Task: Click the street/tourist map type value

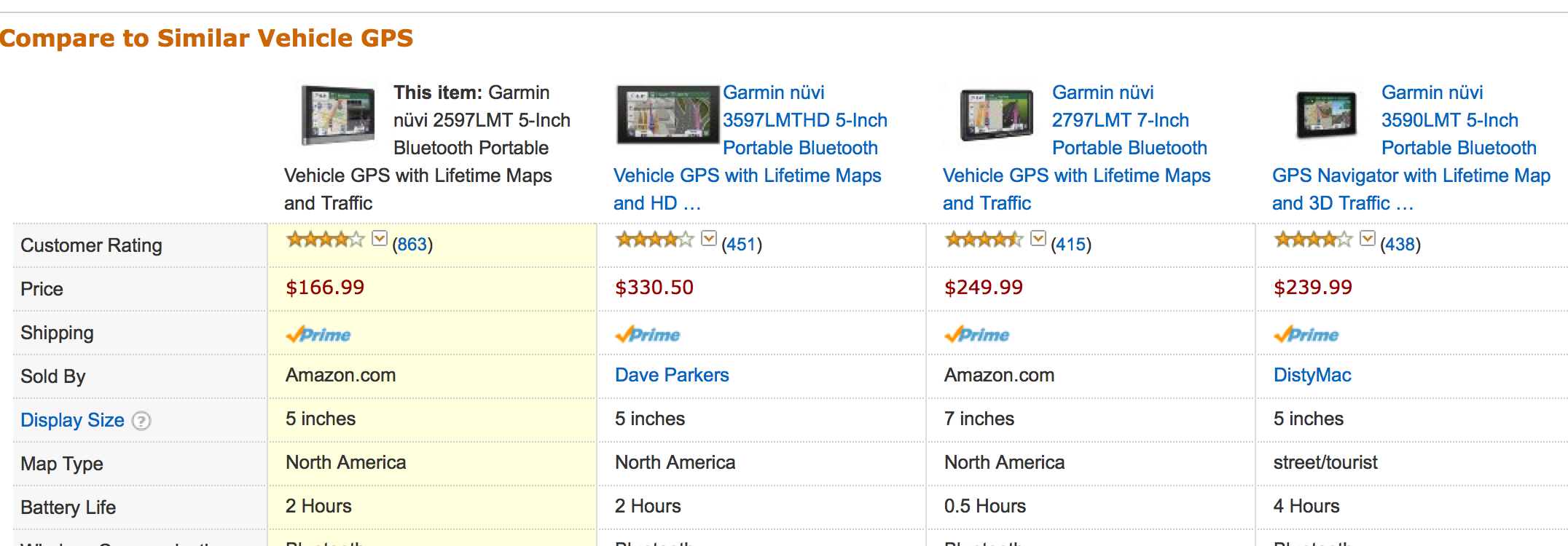Action: click(1325, 462)
